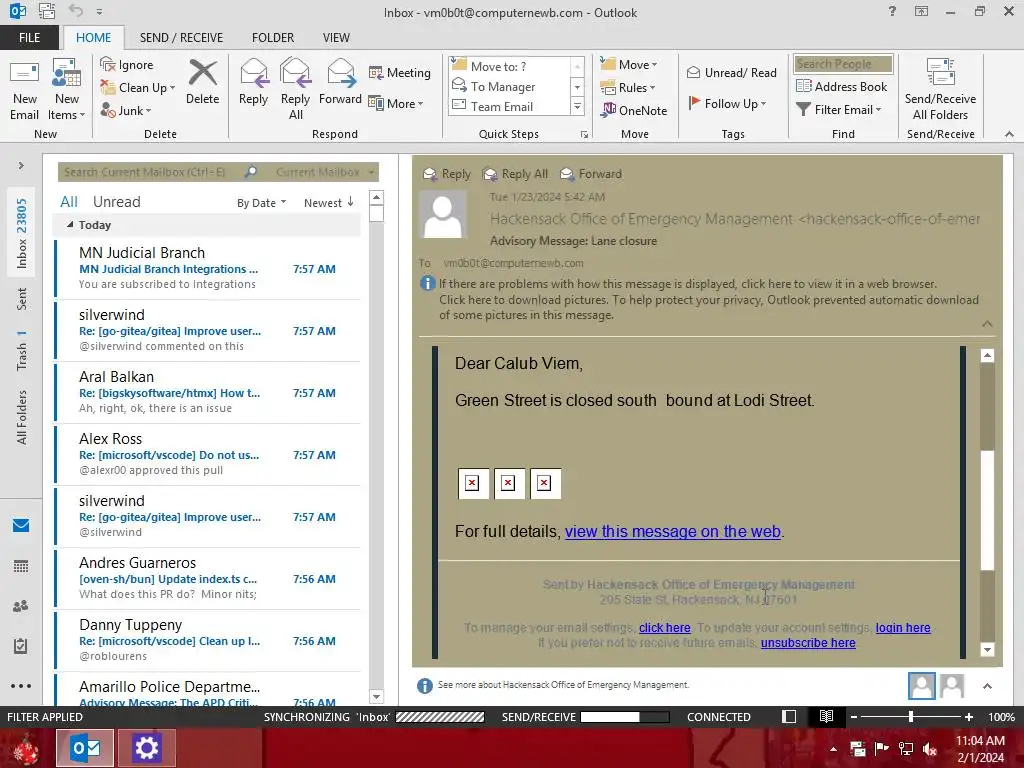1024x768 pixels.
Task: Open the Clean Up dropdown
Action: click(x=137, y=88)
